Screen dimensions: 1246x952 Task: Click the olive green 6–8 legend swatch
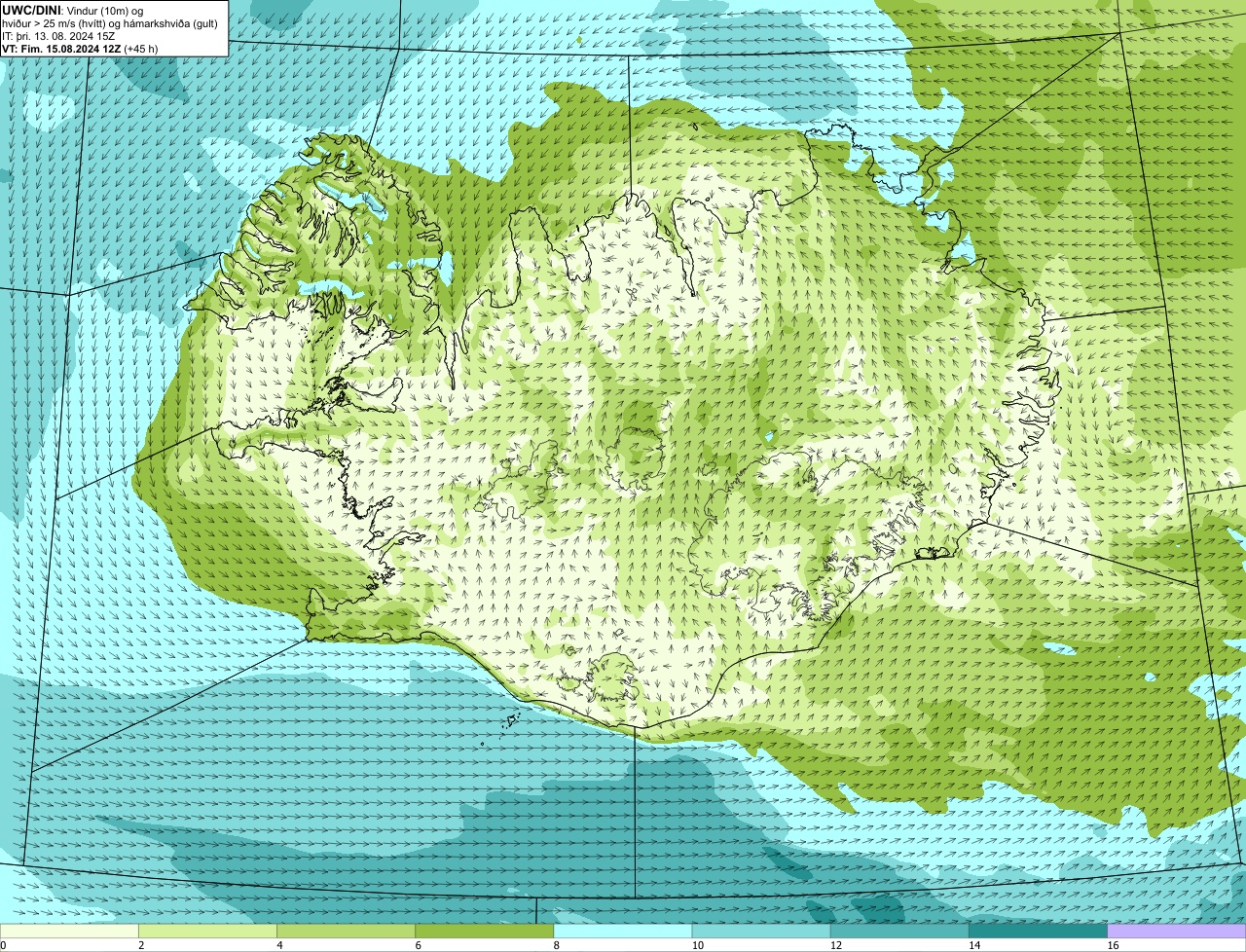[x=485, y=931]
